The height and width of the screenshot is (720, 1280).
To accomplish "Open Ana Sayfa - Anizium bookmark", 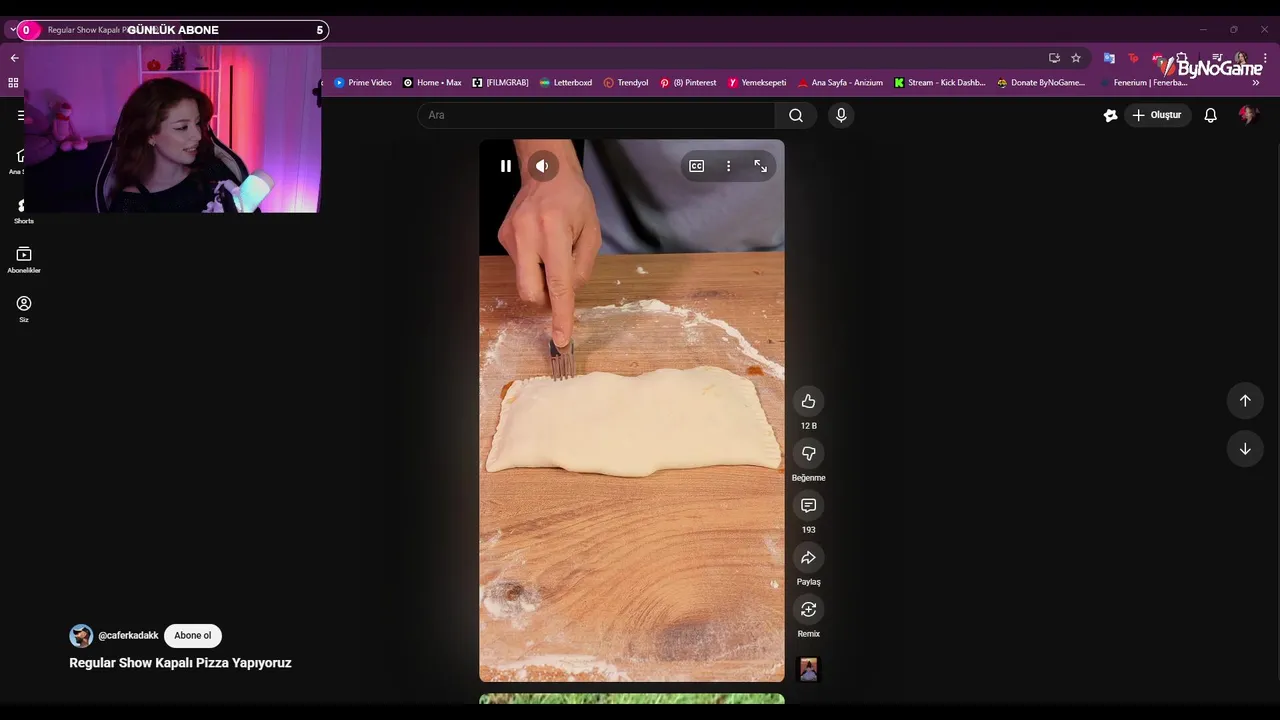I will click(x=840, y=83).
